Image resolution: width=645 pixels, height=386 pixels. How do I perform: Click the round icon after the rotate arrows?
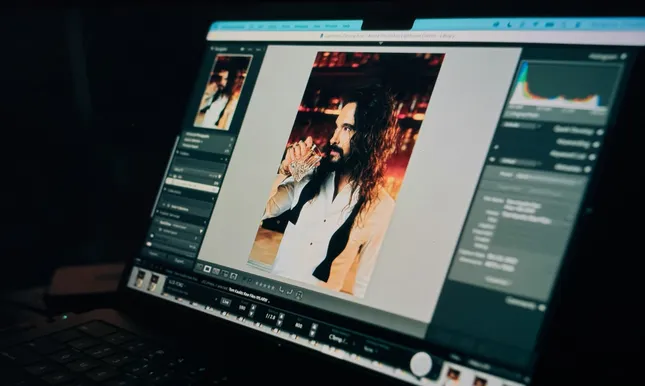point(299,294)
